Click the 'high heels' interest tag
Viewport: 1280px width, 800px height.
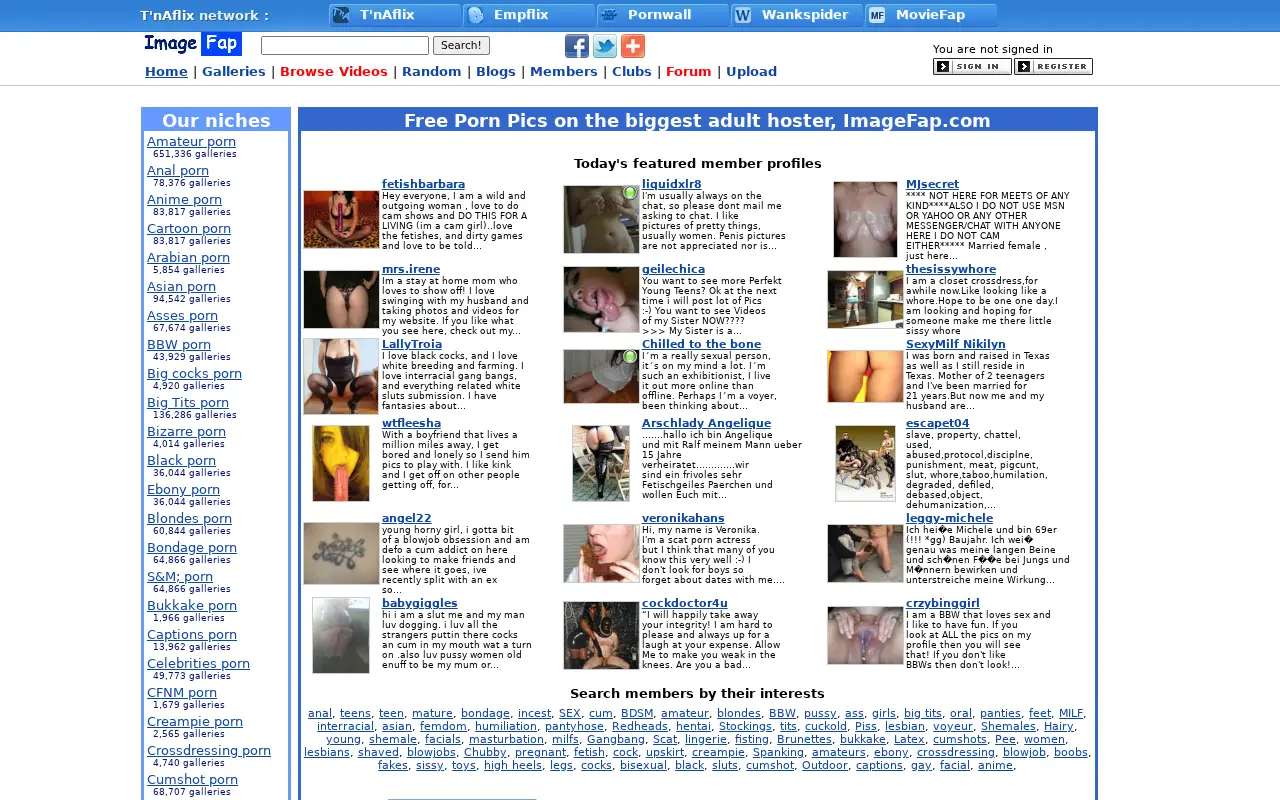[512, 766]
